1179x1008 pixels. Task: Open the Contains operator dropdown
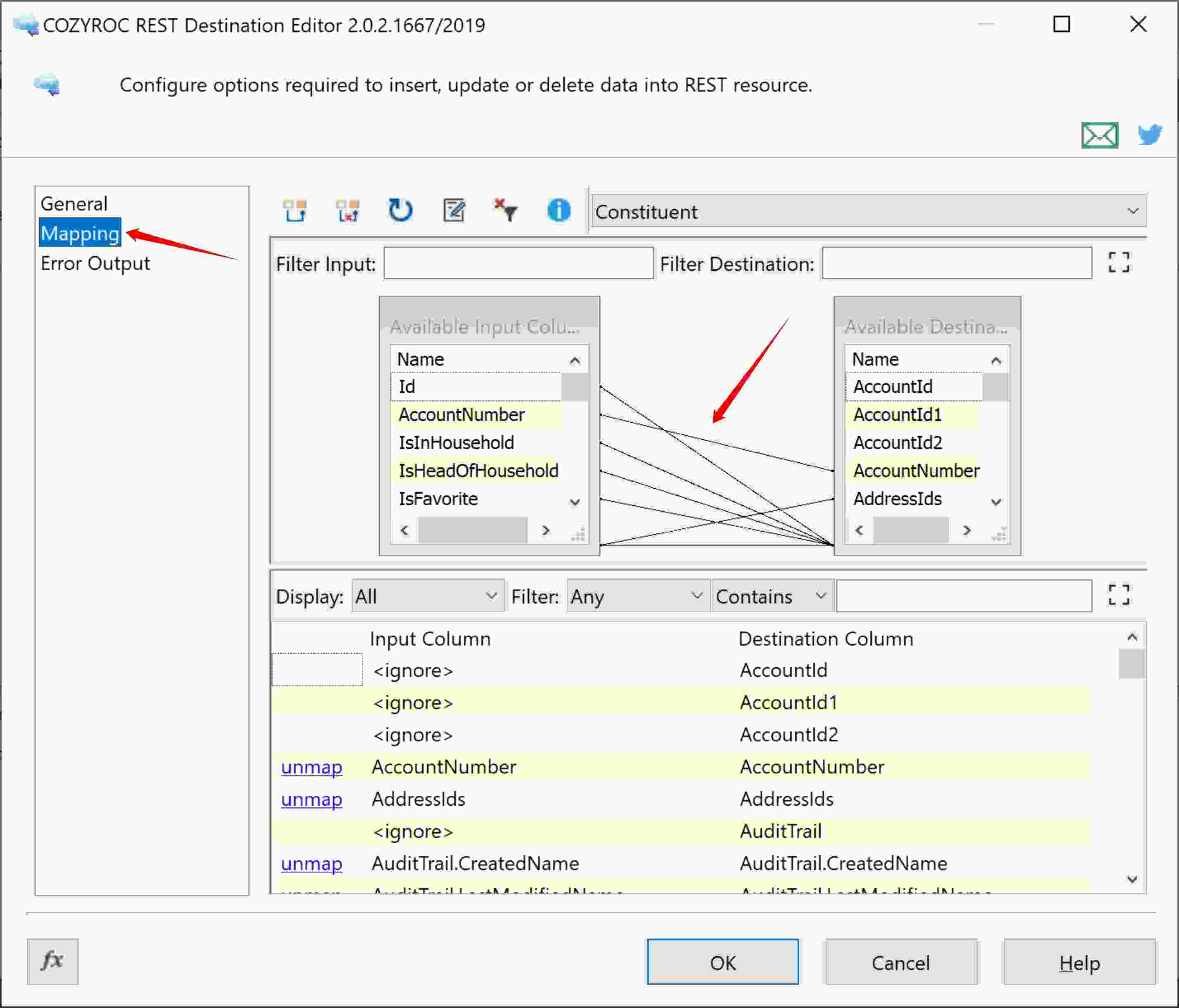tap(773, 596)
